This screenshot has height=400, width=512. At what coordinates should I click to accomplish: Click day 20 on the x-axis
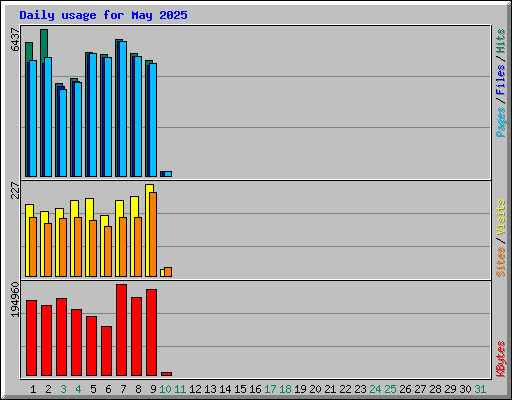pos(315,389)
